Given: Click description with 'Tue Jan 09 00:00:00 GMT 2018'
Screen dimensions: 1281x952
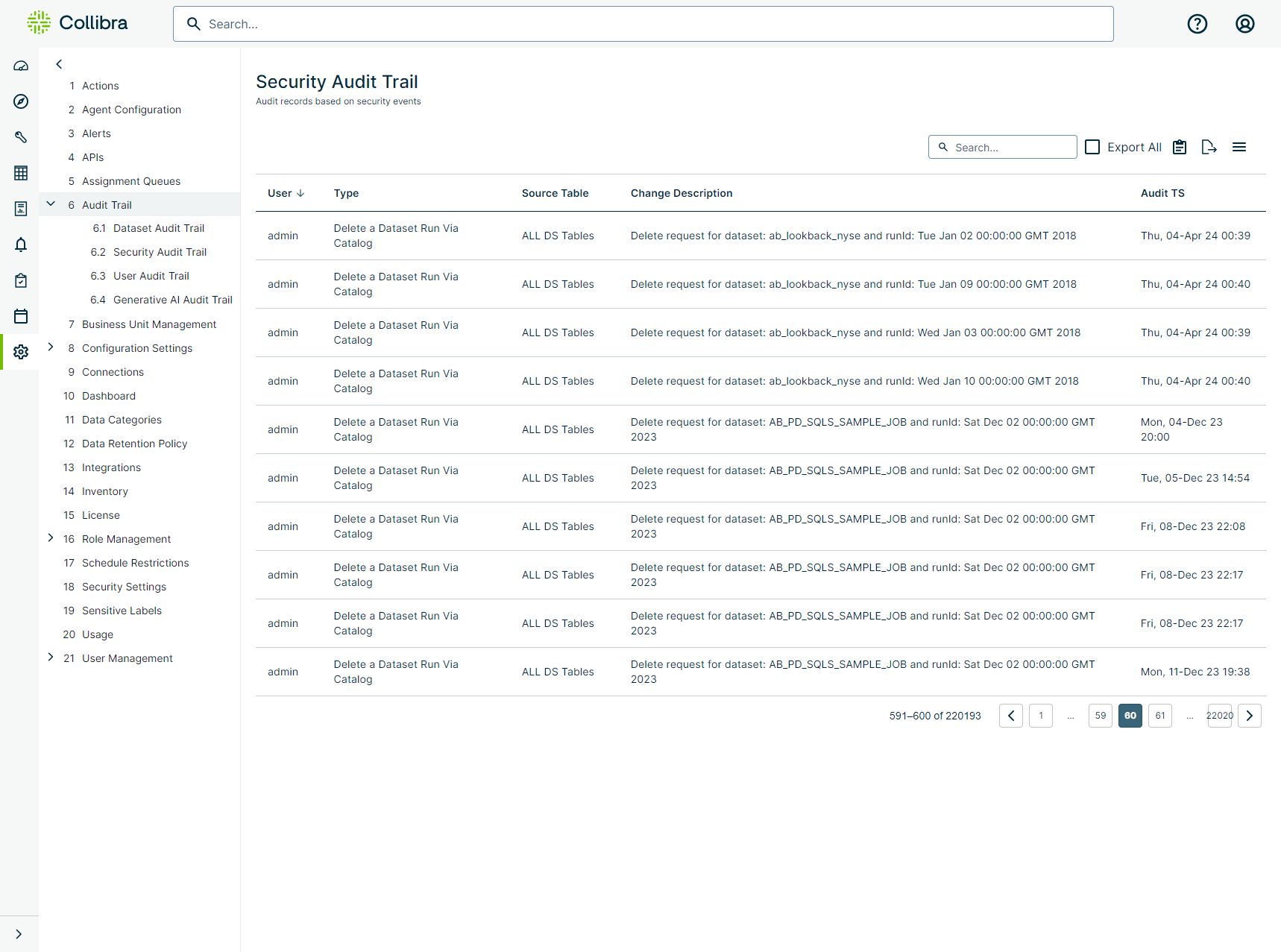Looking at the screenshot, I should pyautogui.click(x=854, y=284).
